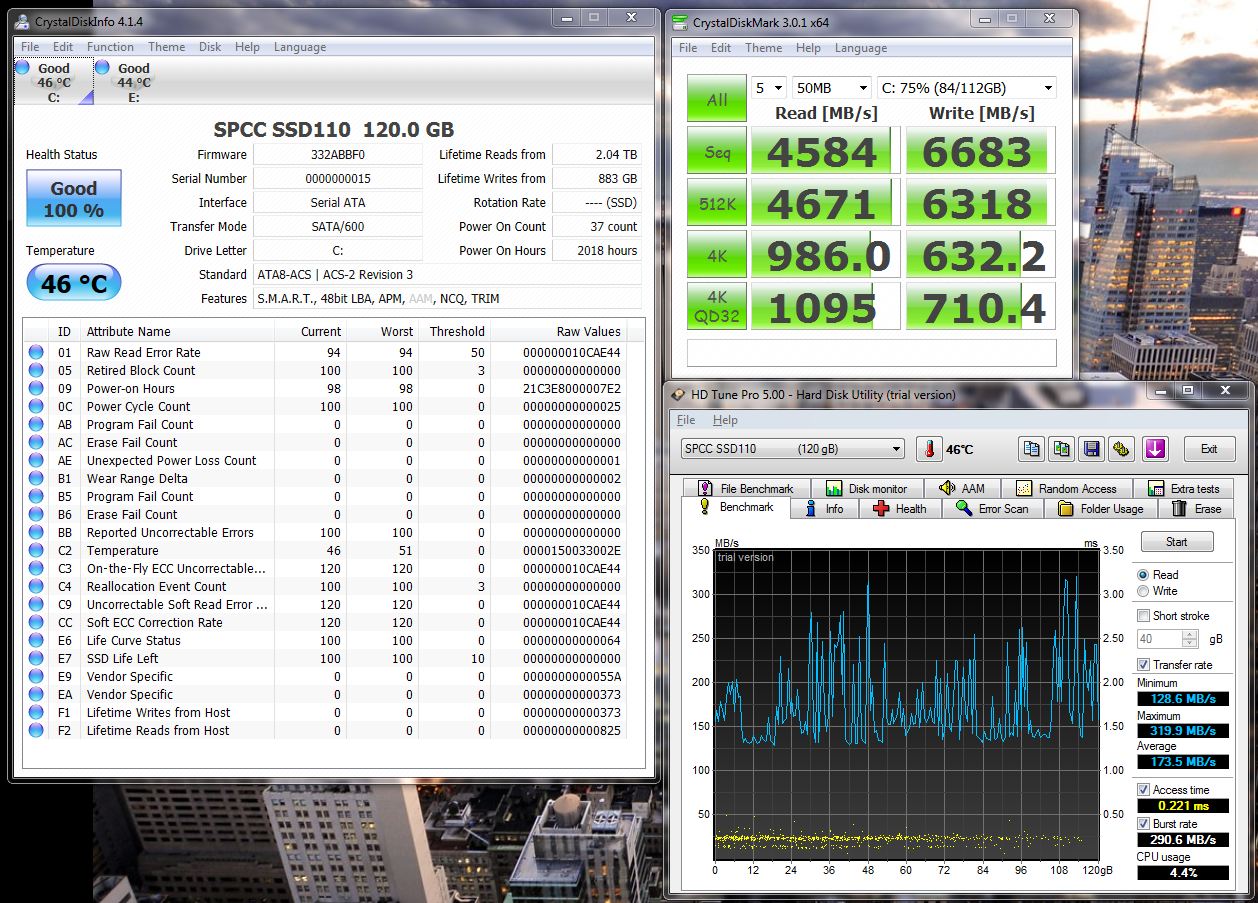This screenshot has height=903, width=1258.
Task: Select the Unexpected Power Loss Count status orb
Action: (37, 460)
